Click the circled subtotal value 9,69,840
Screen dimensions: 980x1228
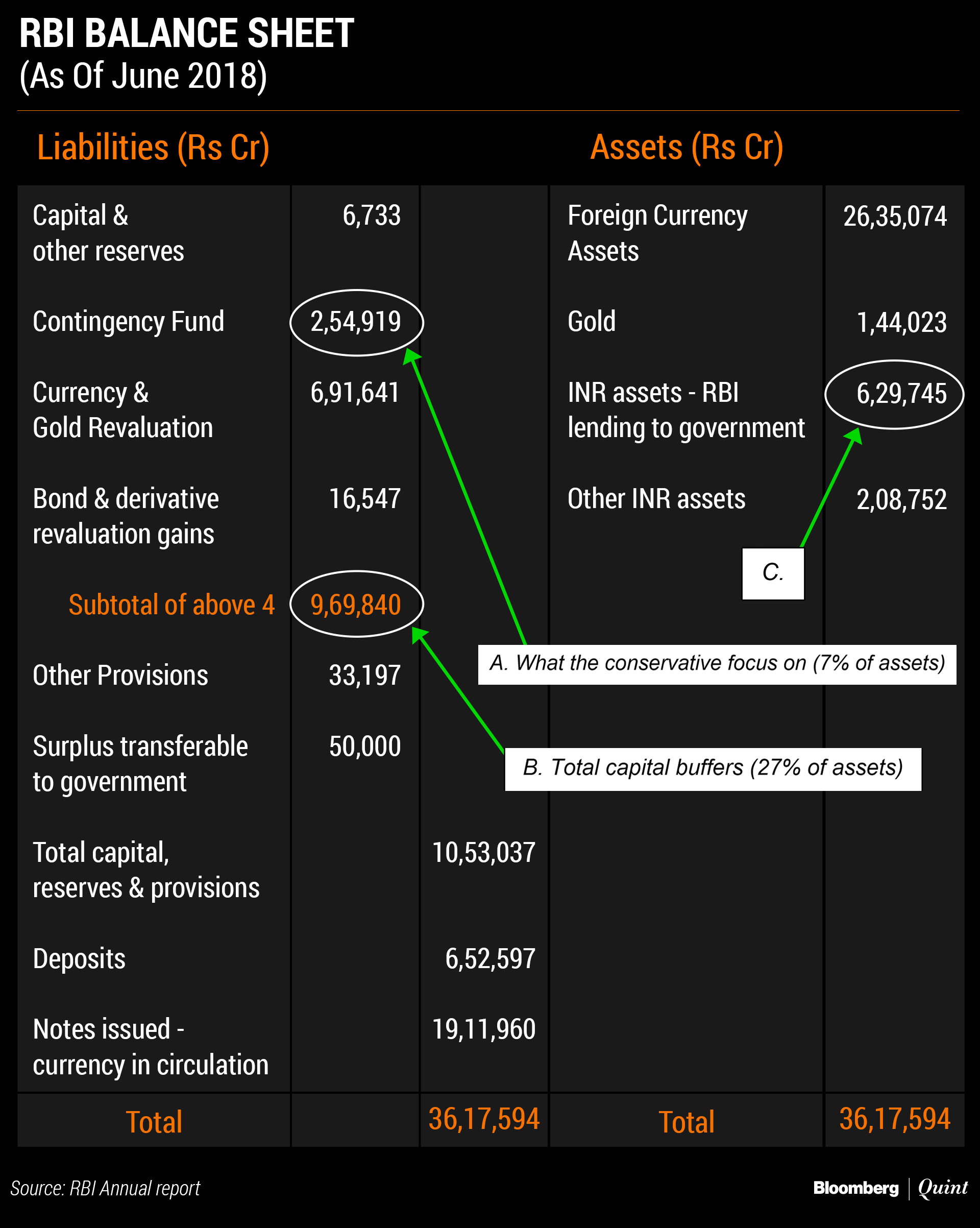[356, 605]
